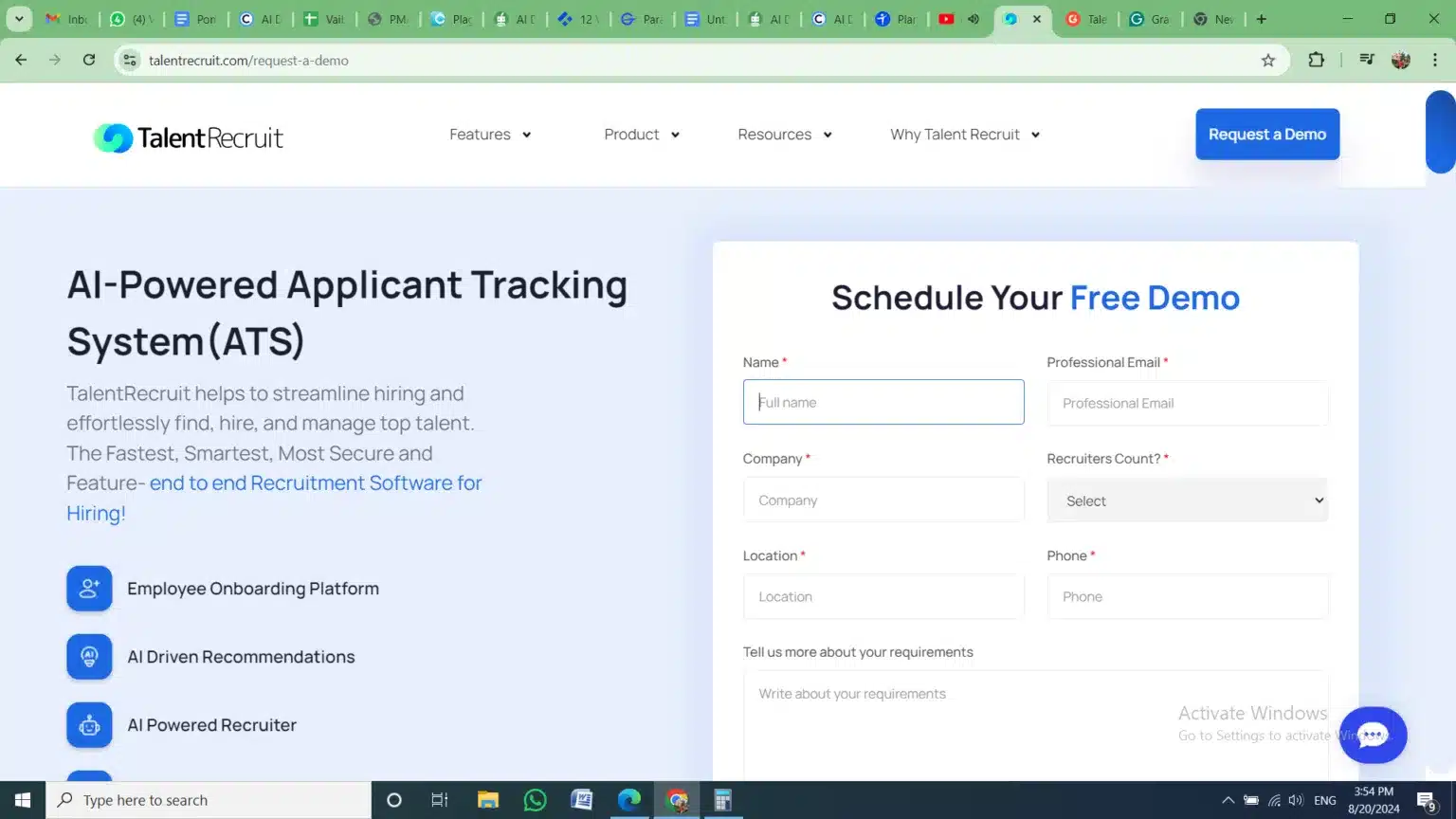Expand the Features menu
The width and height of the screenshot is (1456, 819).
point(490,135)
